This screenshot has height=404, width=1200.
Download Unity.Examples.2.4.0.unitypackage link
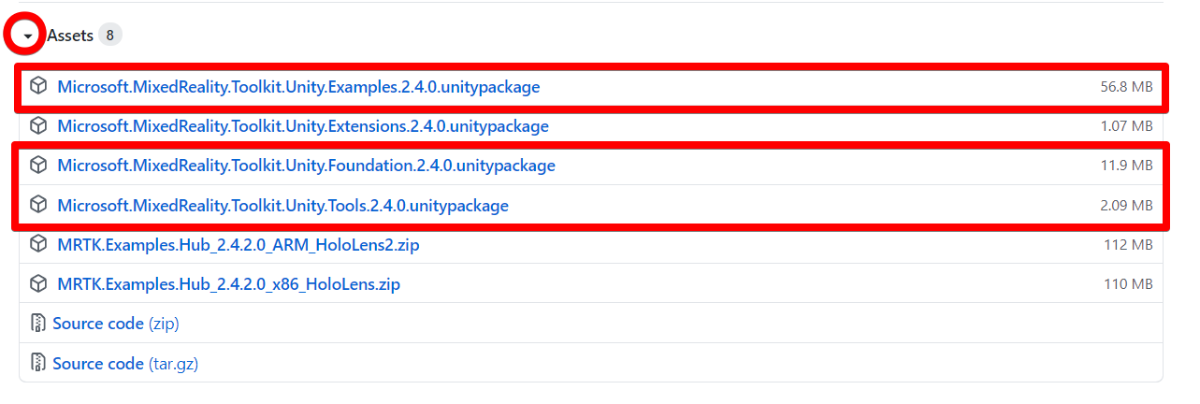click(298, 87)
